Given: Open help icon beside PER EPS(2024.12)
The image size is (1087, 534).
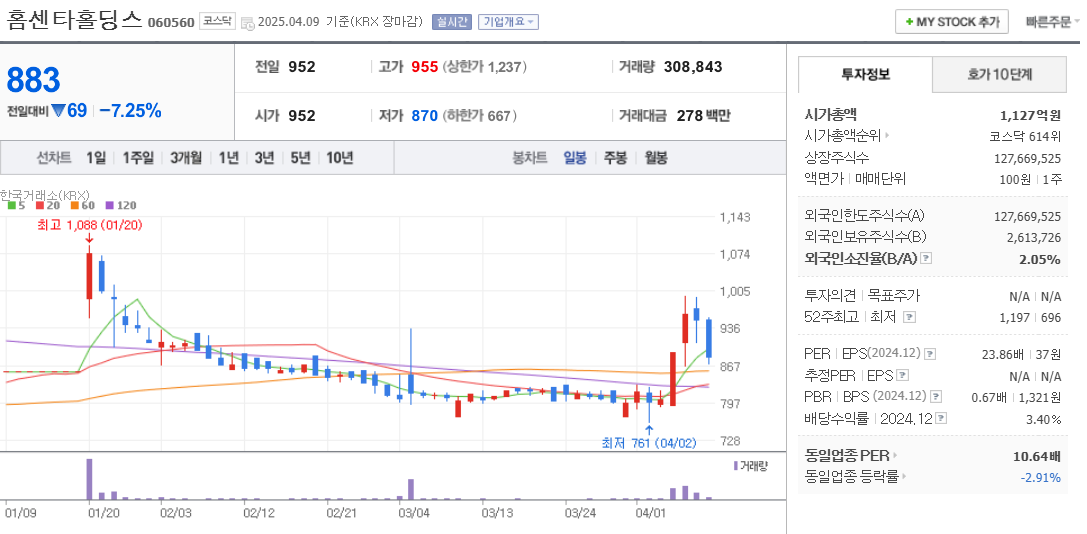Looking at the screenshot, I should click(930, 354).
